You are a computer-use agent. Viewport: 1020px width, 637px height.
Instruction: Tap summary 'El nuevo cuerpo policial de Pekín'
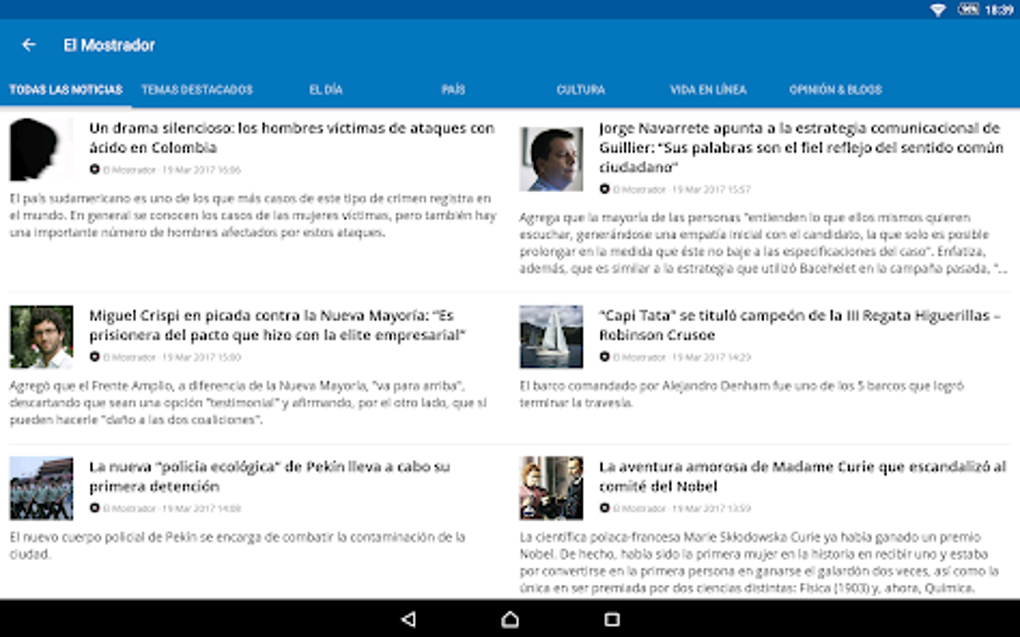click(237, 545)
